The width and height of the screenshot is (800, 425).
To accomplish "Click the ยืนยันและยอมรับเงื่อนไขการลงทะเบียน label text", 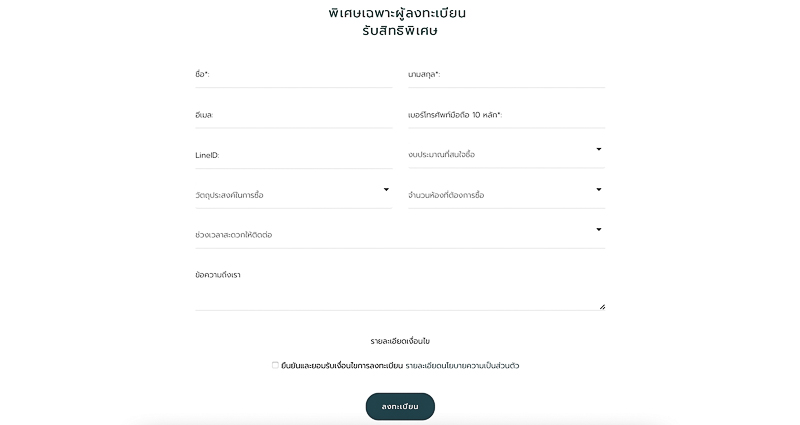I will point(342,366).
